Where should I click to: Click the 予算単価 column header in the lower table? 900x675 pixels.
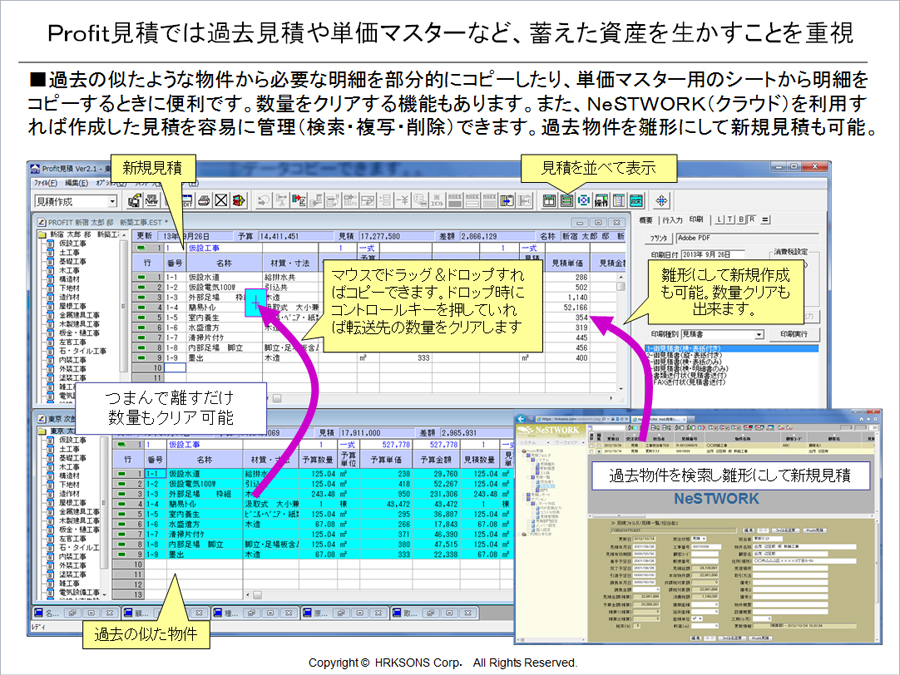click(386, 460)
